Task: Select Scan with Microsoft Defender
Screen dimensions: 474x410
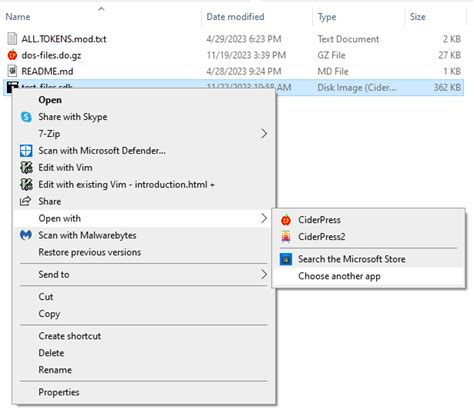Action: point(144,151)
